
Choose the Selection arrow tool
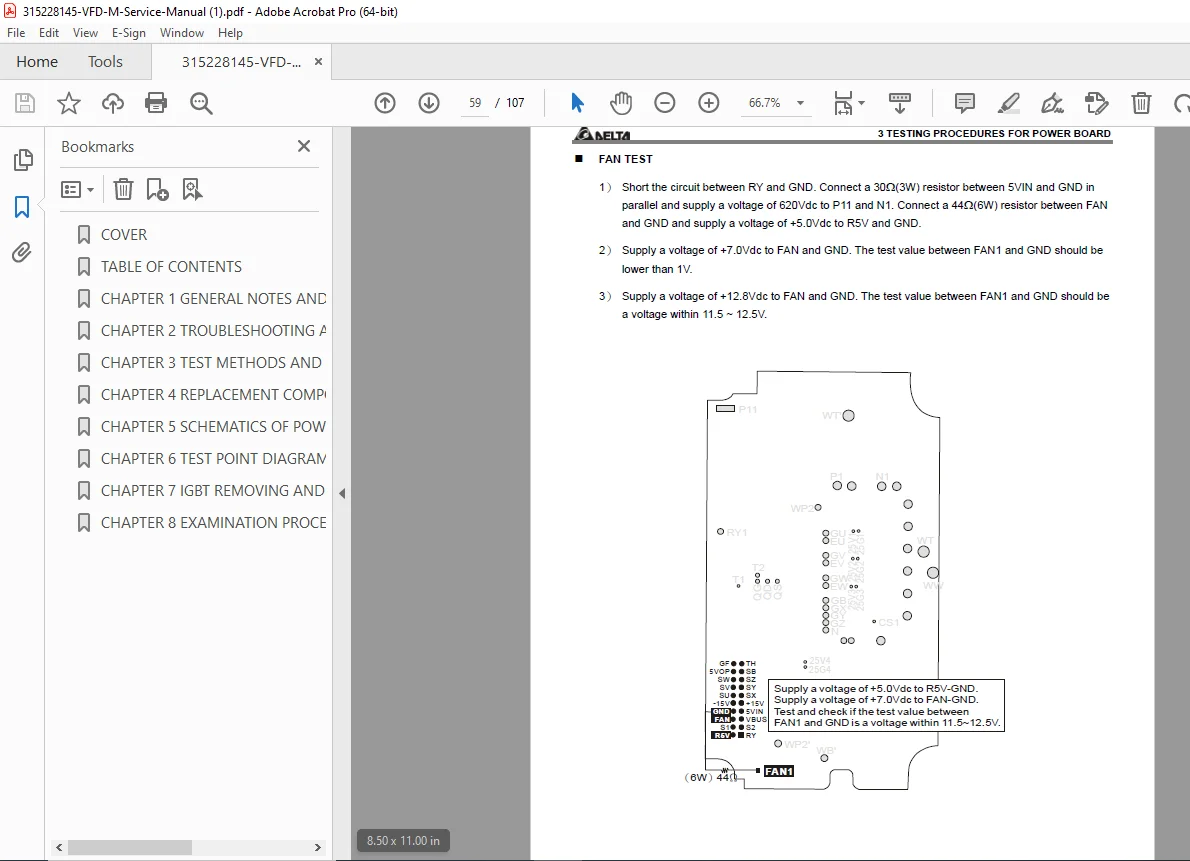[577, 102]
